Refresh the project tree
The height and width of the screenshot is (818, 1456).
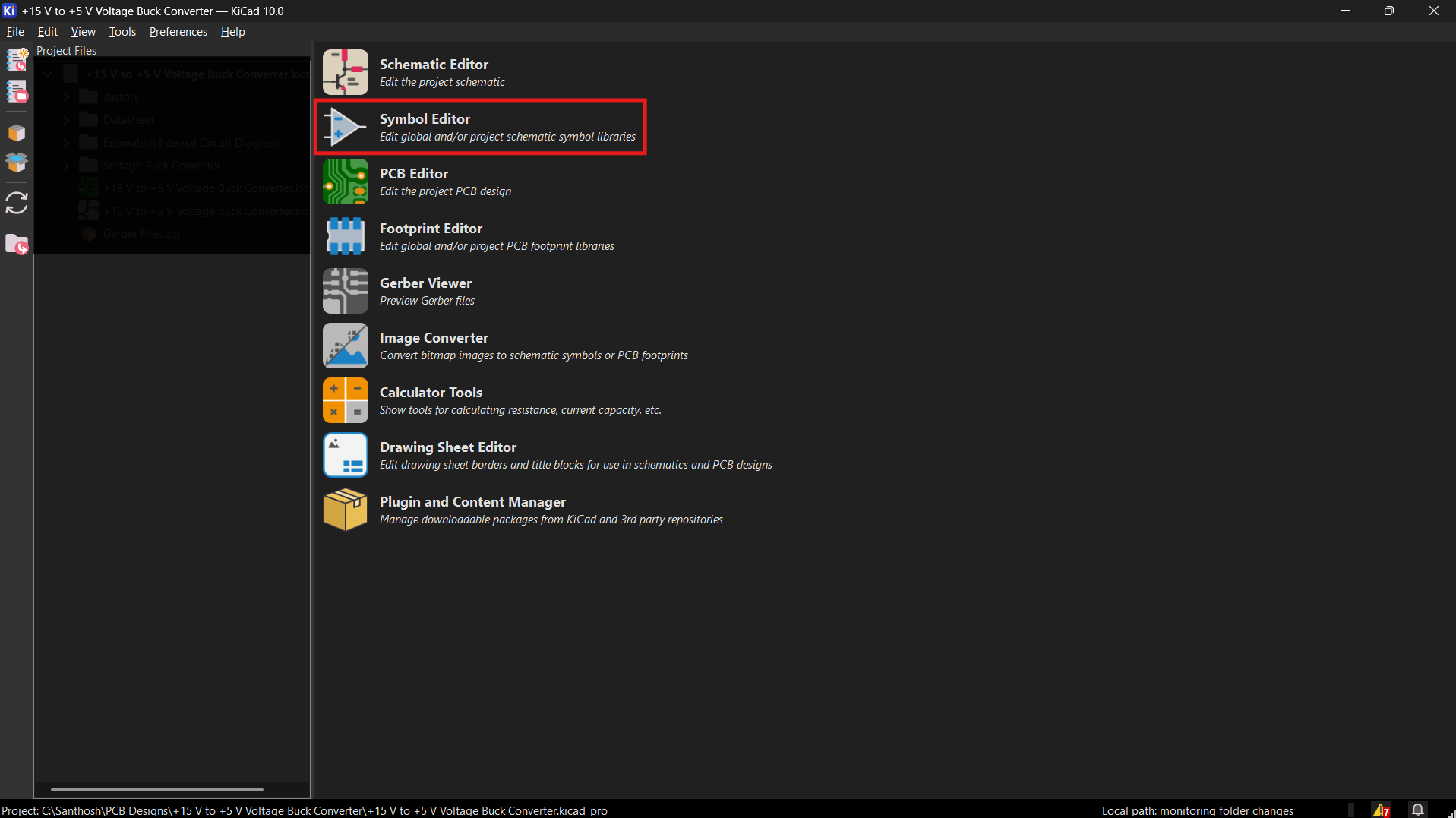(17, 203)
